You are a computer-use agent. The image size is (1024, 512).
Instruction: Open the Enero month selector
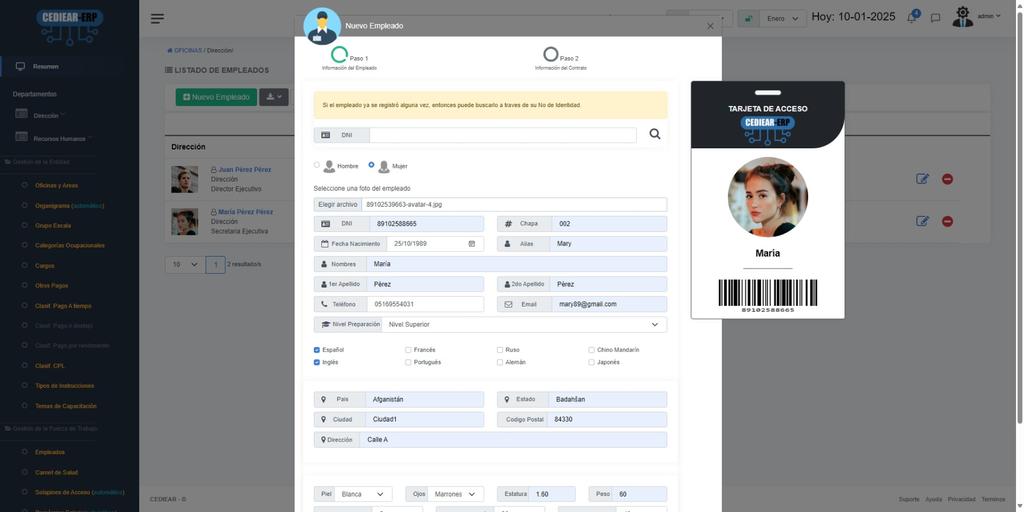coord(784,18)
